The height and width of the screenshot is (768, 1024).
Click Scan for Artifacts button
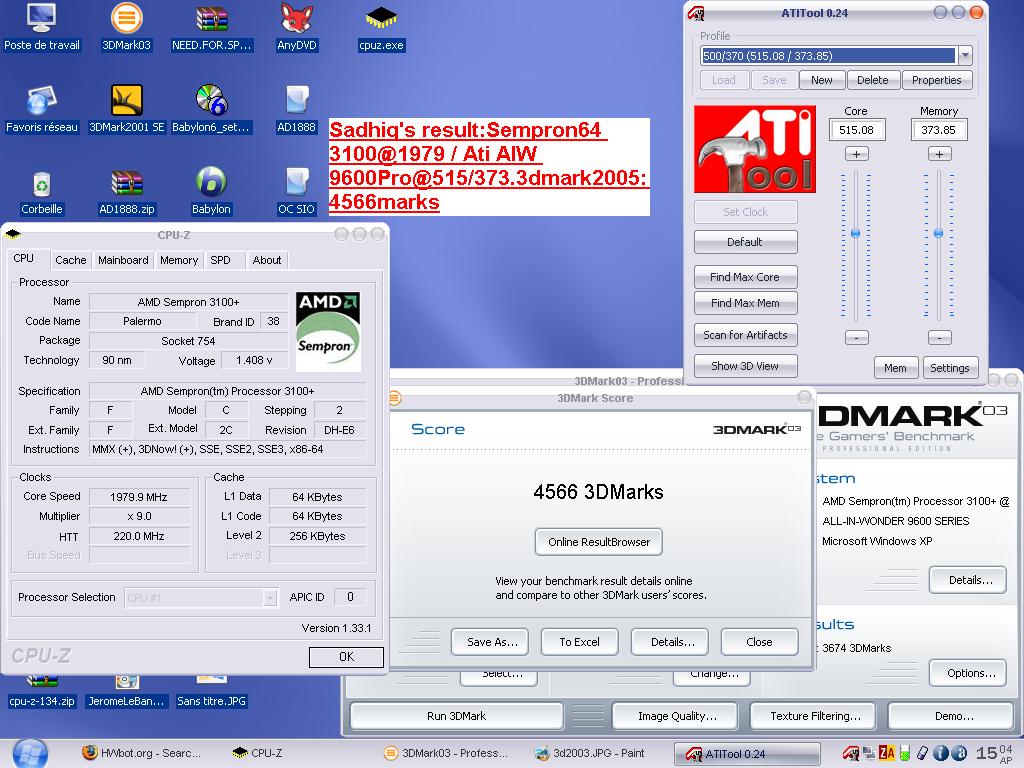pyautogui.click(x=745, y=335)
